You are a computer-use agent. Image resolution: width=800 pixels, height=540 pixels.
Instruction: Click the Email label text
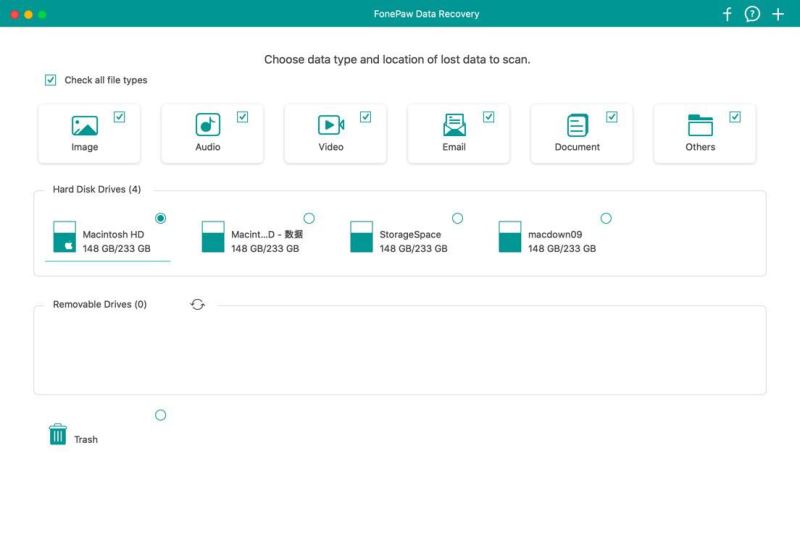454,147
